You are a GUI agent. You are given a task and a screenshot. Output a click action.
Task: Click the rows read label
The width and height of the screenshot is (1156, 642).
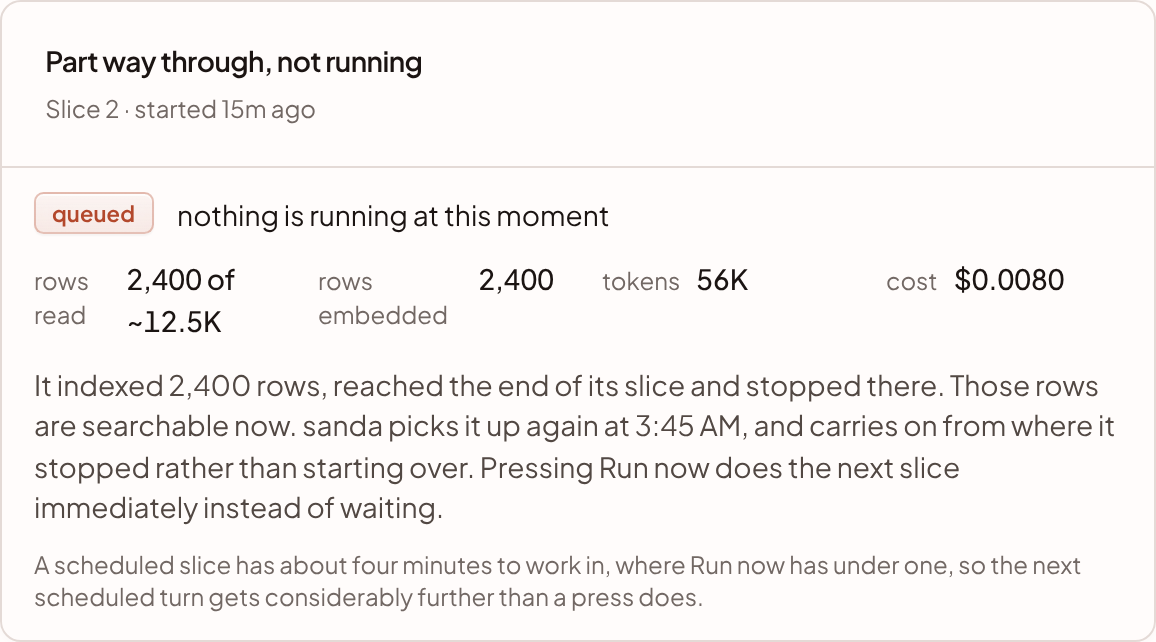(x=61, y=299)
